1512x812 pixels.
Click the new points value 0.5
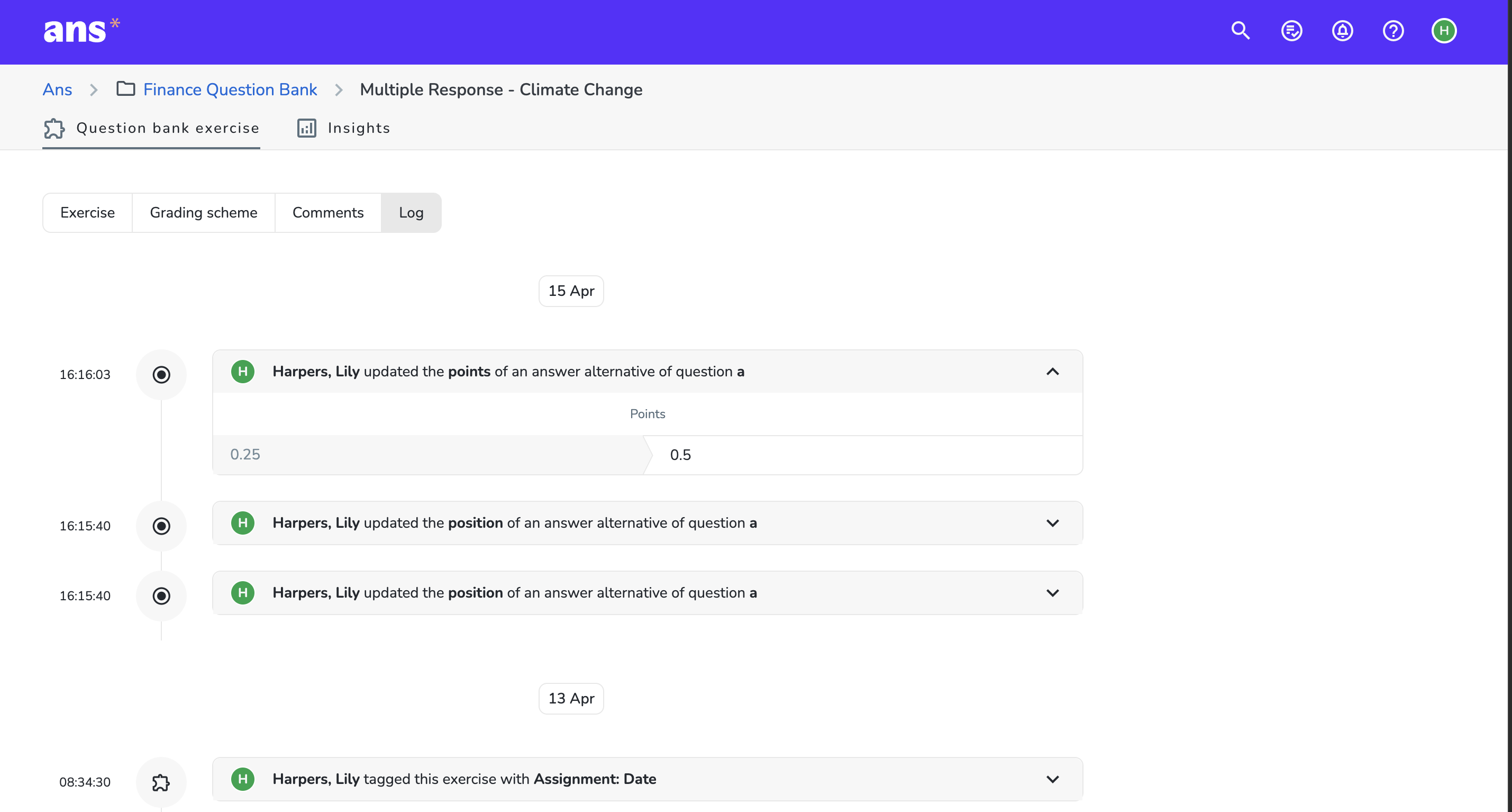pos(680,455)
